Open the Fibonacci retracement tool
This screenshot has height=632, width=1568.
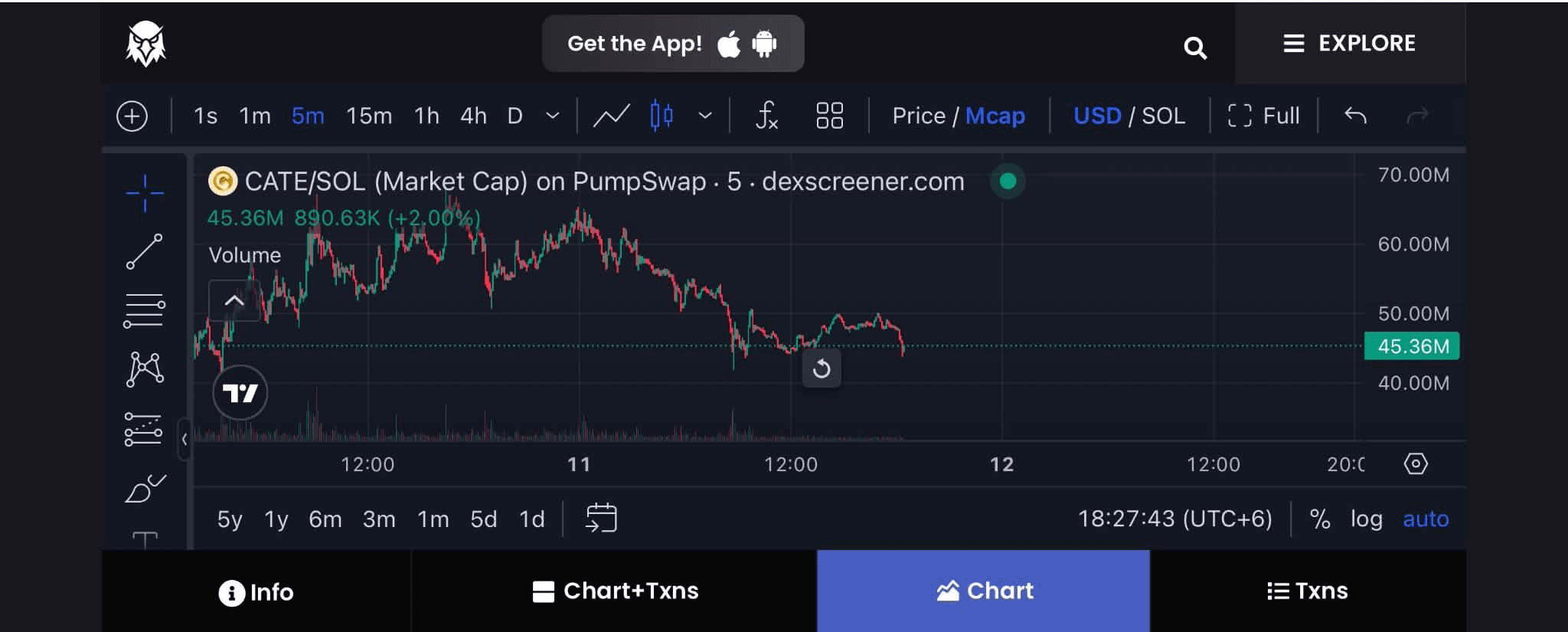[144, 311]
